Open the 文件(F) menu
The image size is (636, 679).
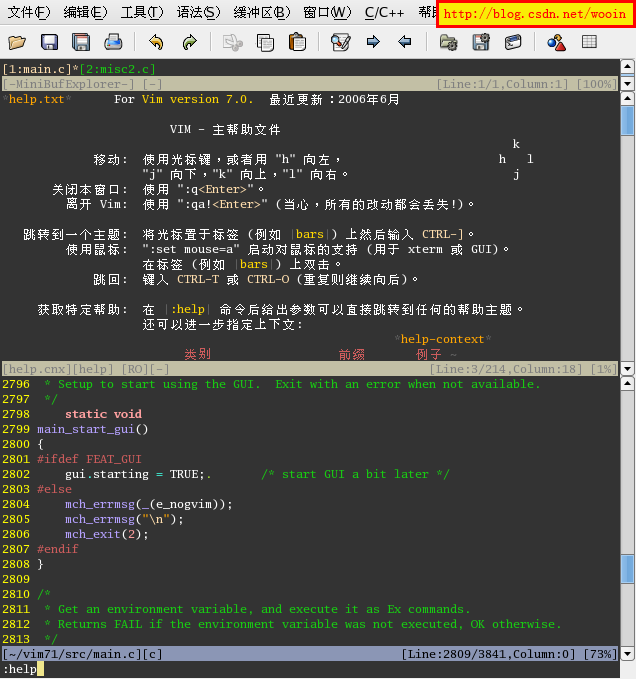pos(29,13)
